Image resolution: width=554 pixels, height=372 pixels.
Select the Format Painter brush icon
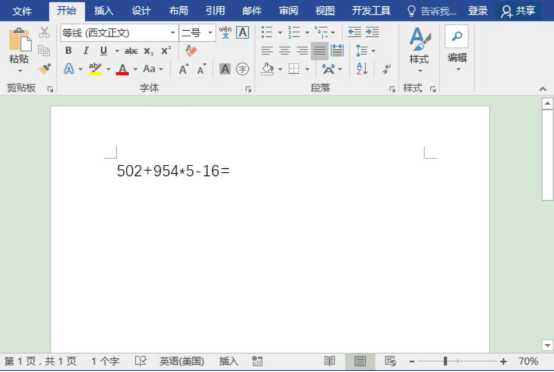(45, 69)
